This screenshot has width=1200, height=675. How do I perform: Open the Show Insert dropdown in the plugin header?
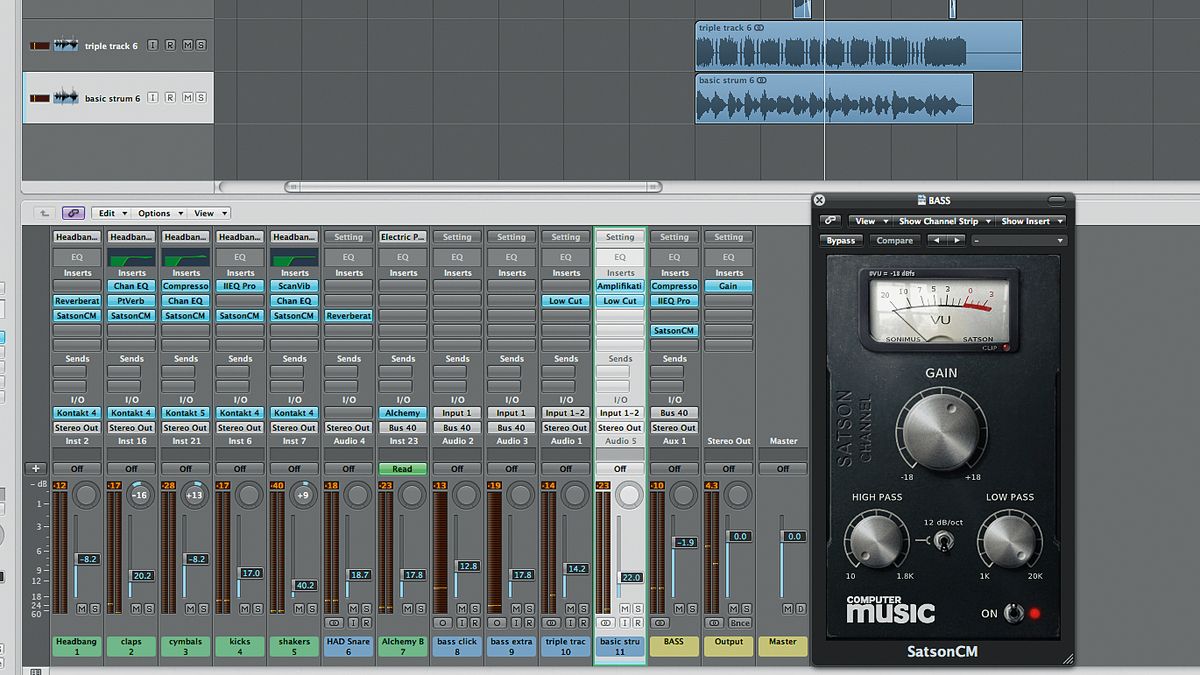pyautogui.click(x=1030, y=220)
